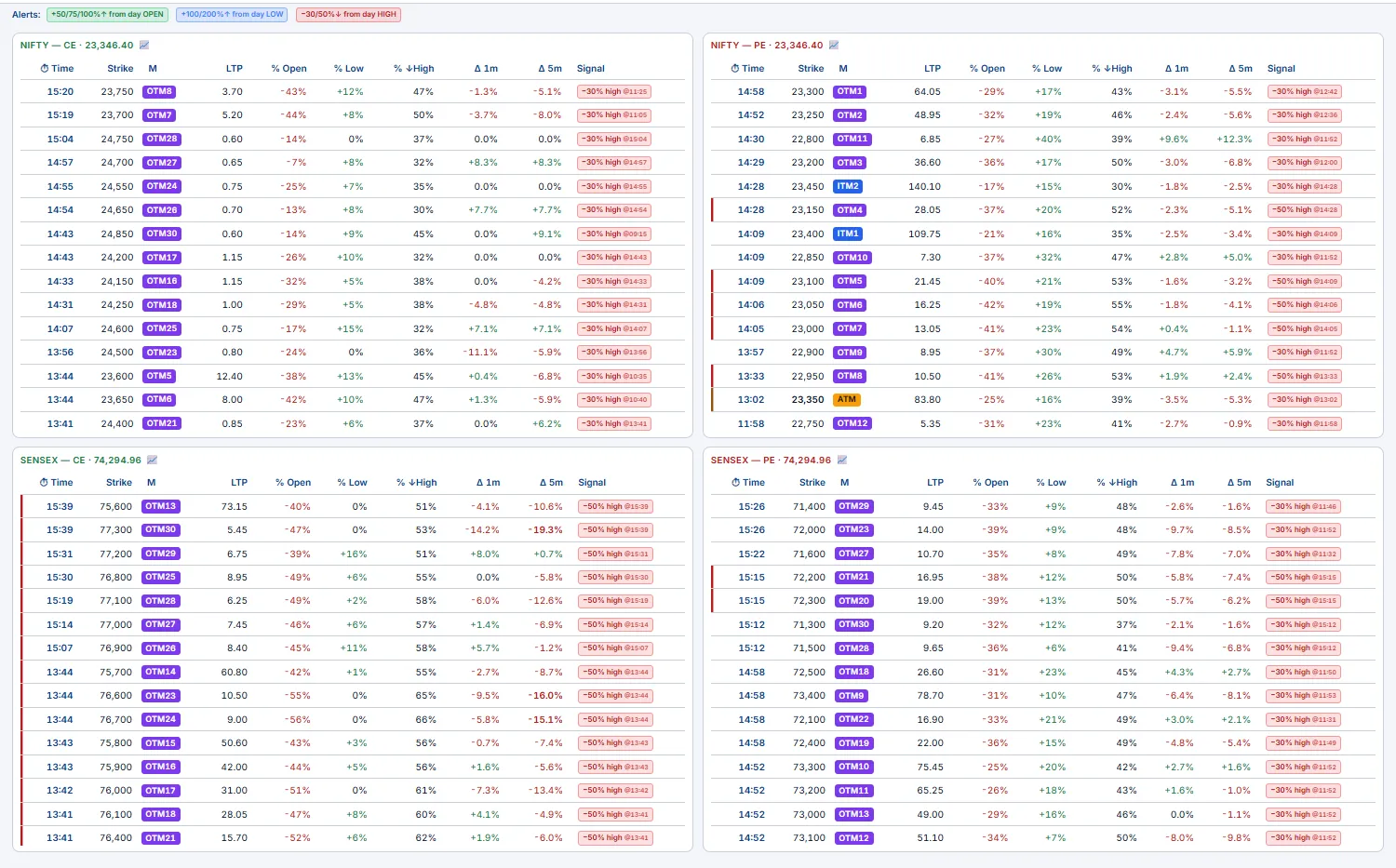The width and height of the screenshot is (1396, 868).
Task: Click OTM30 badge in SENSEX CE 77,300 row
Action: tap(161, 529)
